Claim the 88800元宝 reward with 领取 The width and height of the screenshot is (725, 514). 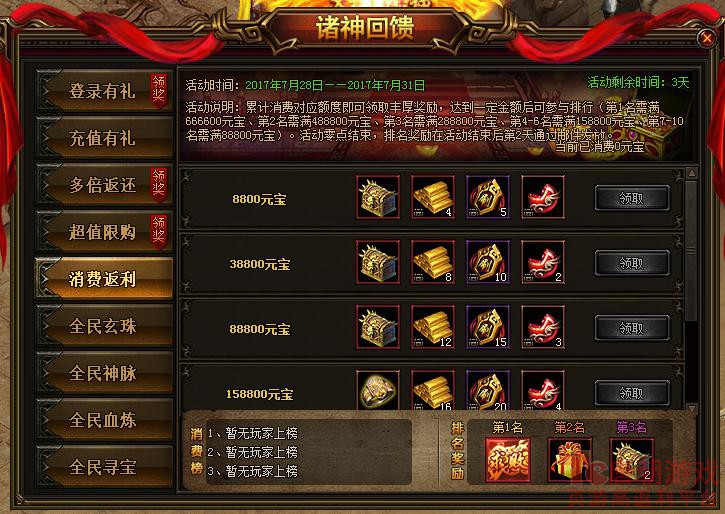click(632, 328)
